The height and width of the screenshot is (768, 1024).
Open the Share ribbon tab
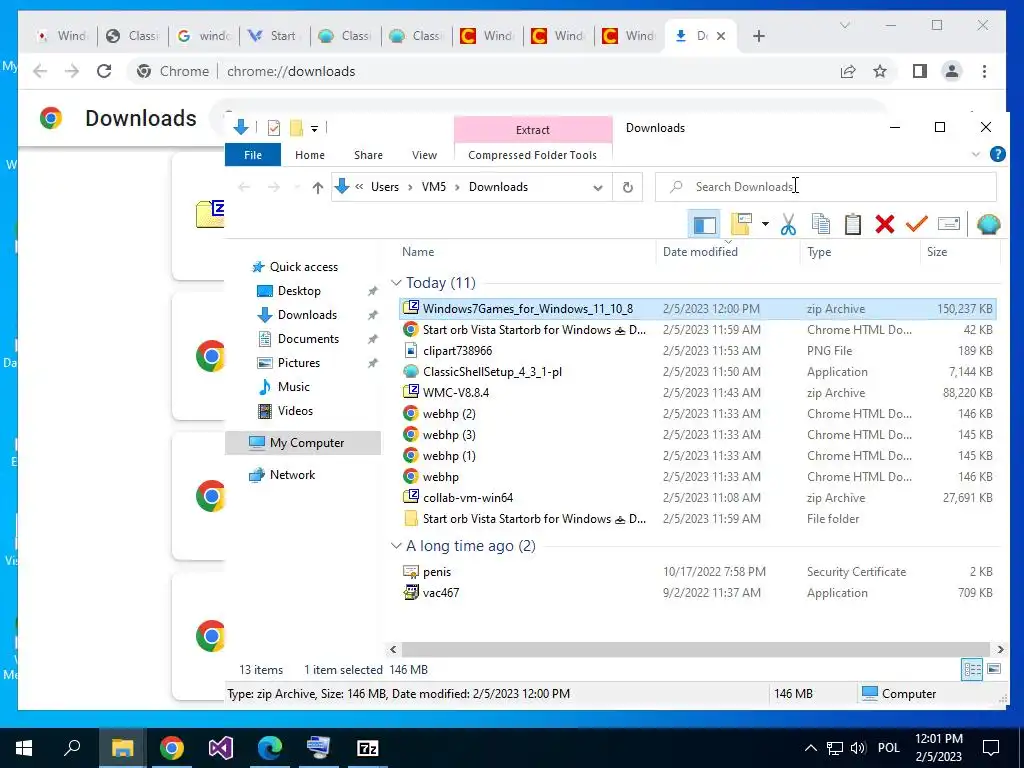368,155
